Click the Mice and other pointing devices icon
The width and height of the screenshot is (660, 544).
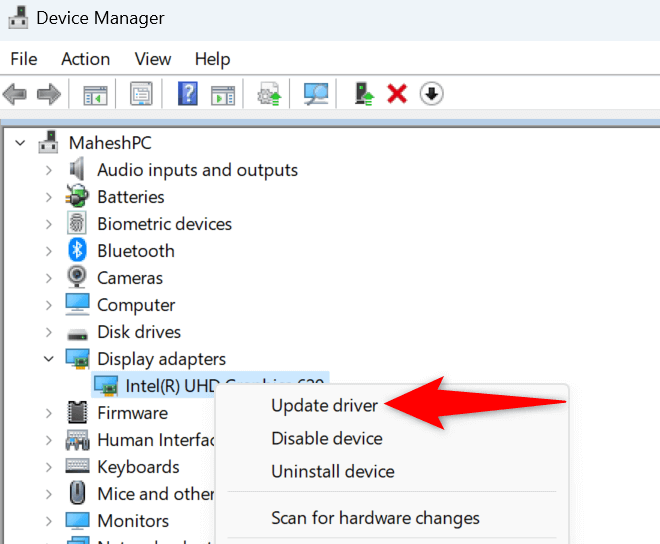pos(77,493)
